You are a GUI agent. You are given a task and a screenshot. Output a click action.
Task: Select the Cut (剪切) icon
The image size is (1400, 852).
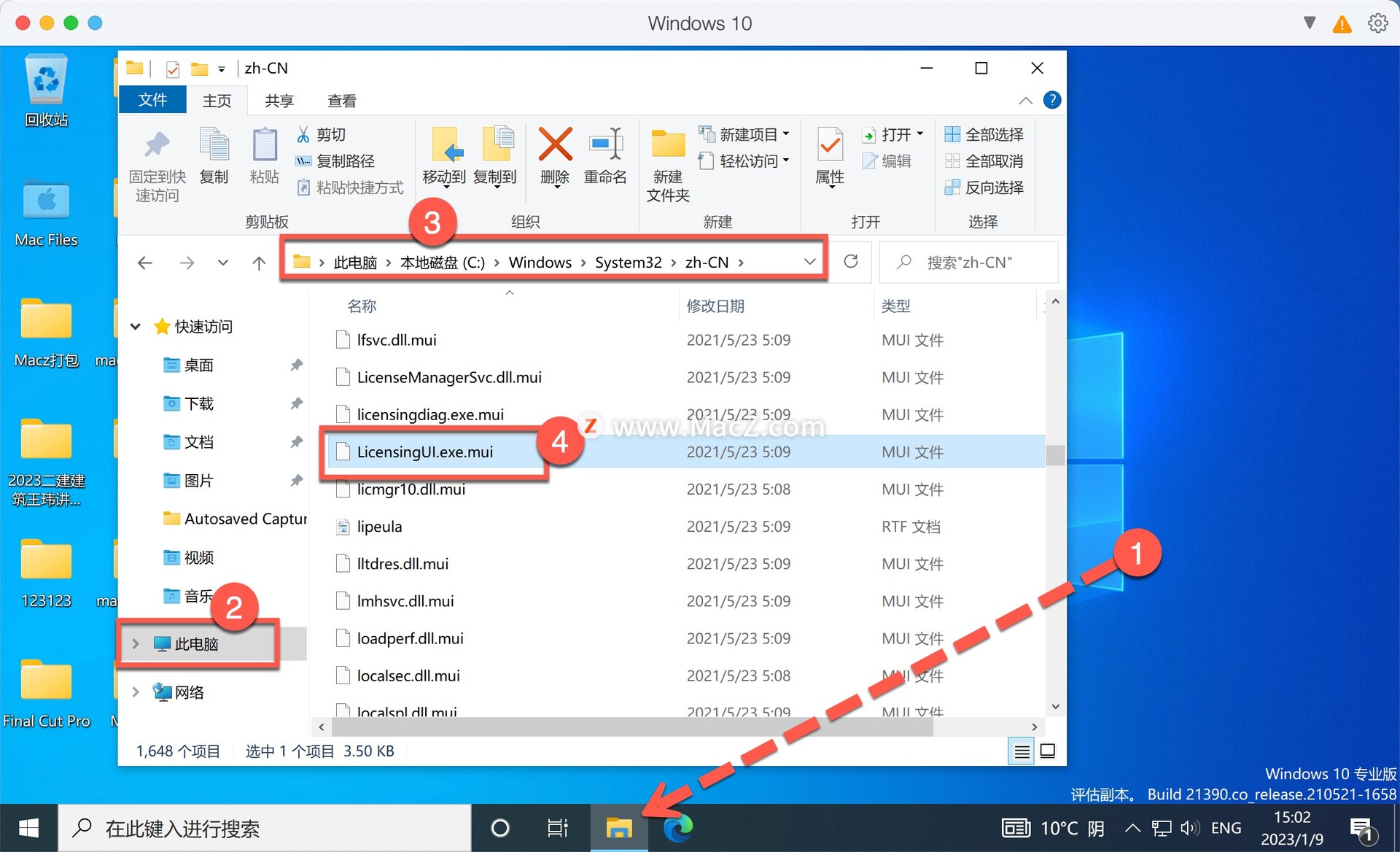click(x=303, y=134)
